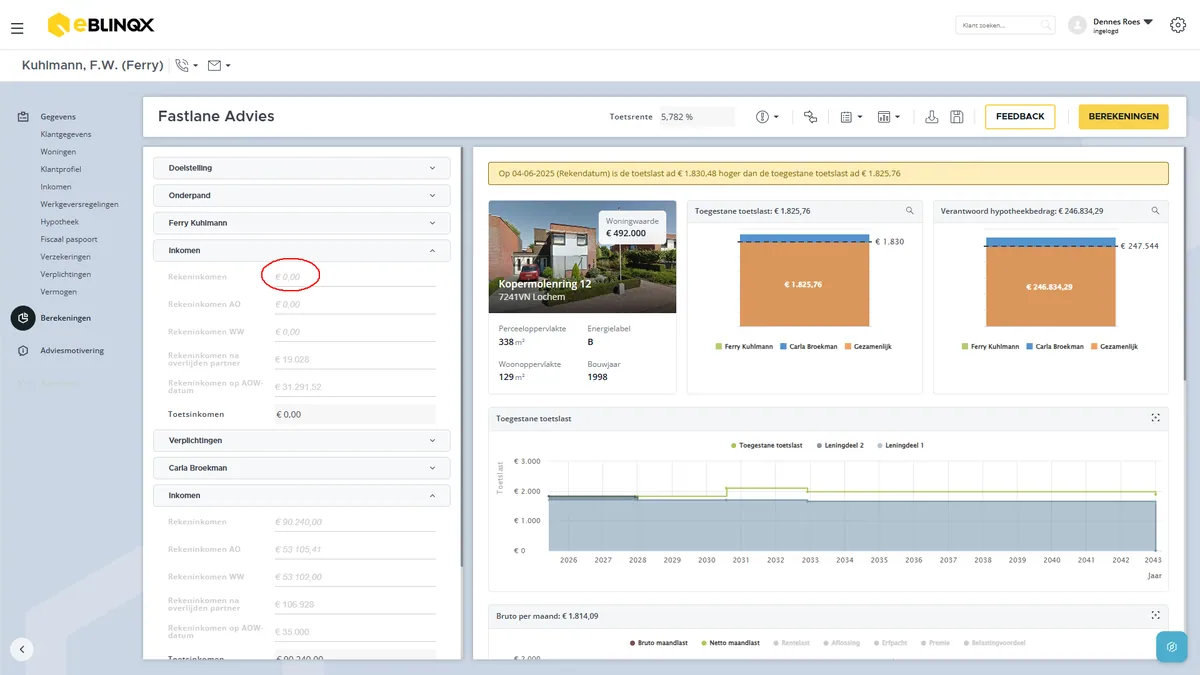The image size is (1200, 675).
Task: Enable the Rentelast legend series
Action: (794, 643)
